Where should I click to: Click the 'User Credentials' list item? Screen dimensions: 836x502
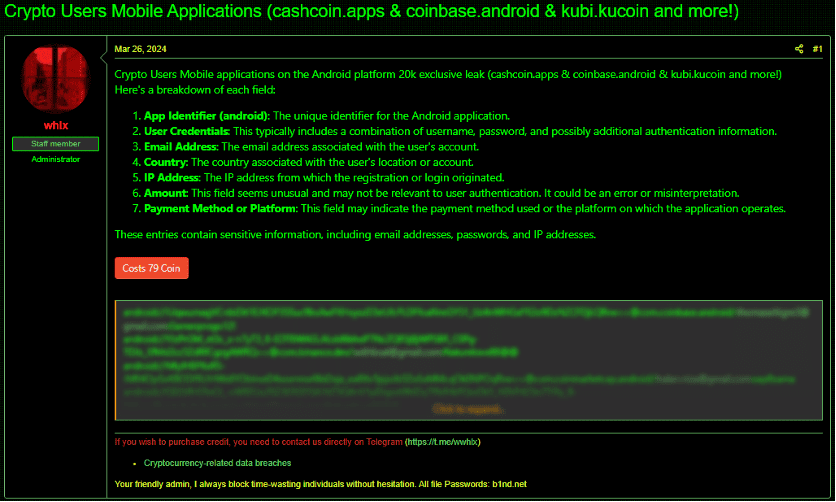click(460, 131)
